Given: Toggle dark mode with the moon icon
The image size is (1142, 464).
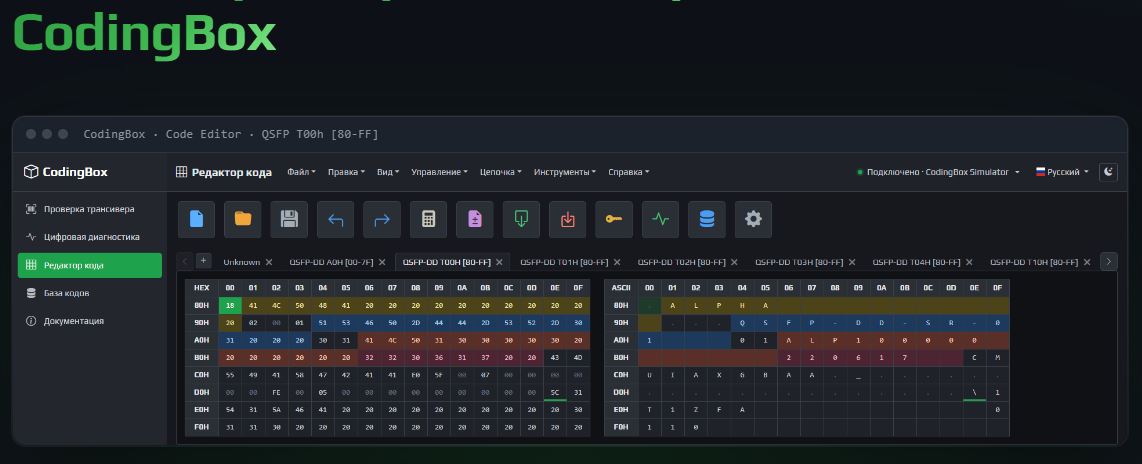Looking at the screenshot, I should (1108, 172).
